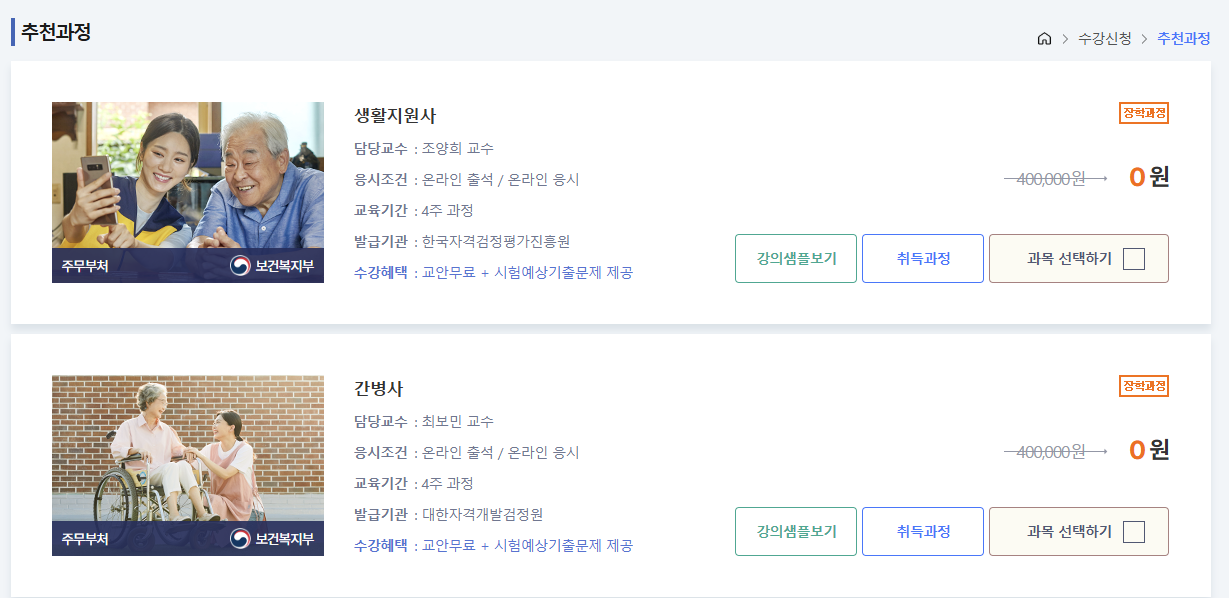Open 취득과정 for 간병사 course
This screenshot has height=598, width=1229.
[x=923, y=532]
